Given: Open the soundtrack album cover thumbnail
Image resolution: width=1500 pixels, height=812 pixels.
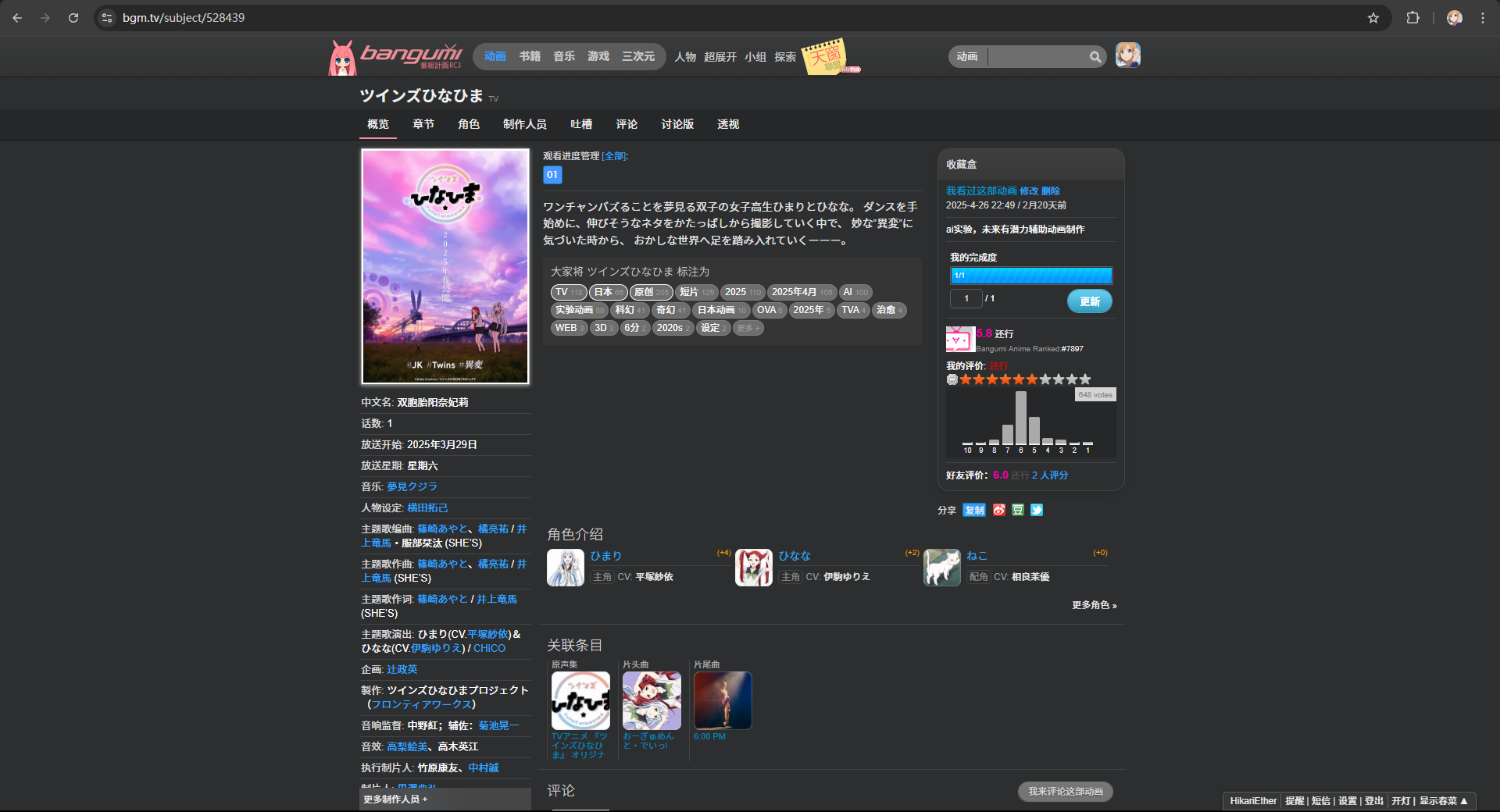Looking at the screenshot, I should click(580, 700).
